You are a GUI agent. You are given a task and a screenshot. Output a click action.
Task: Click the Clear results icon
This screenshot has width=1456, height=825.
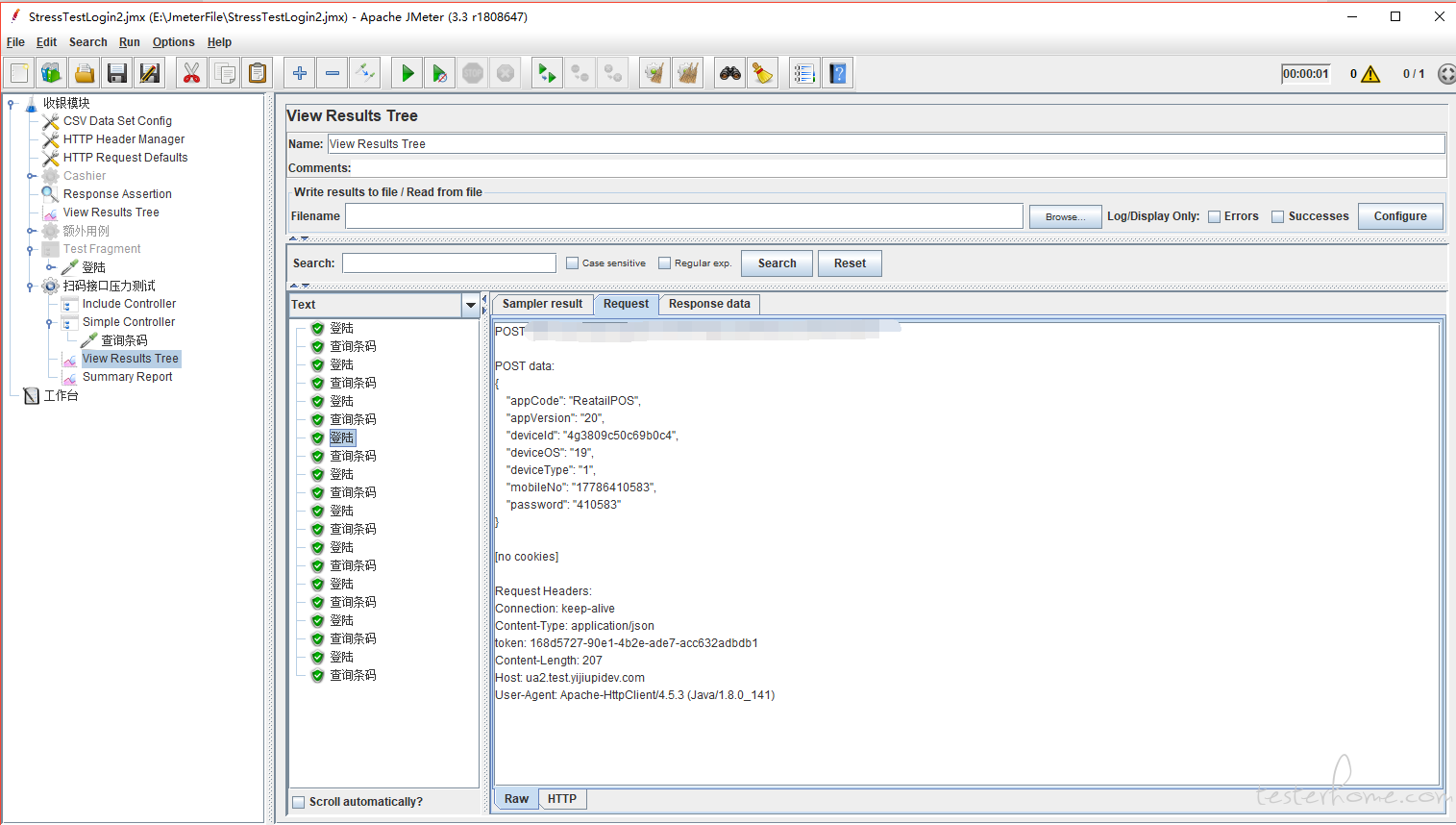click(655, 73)
